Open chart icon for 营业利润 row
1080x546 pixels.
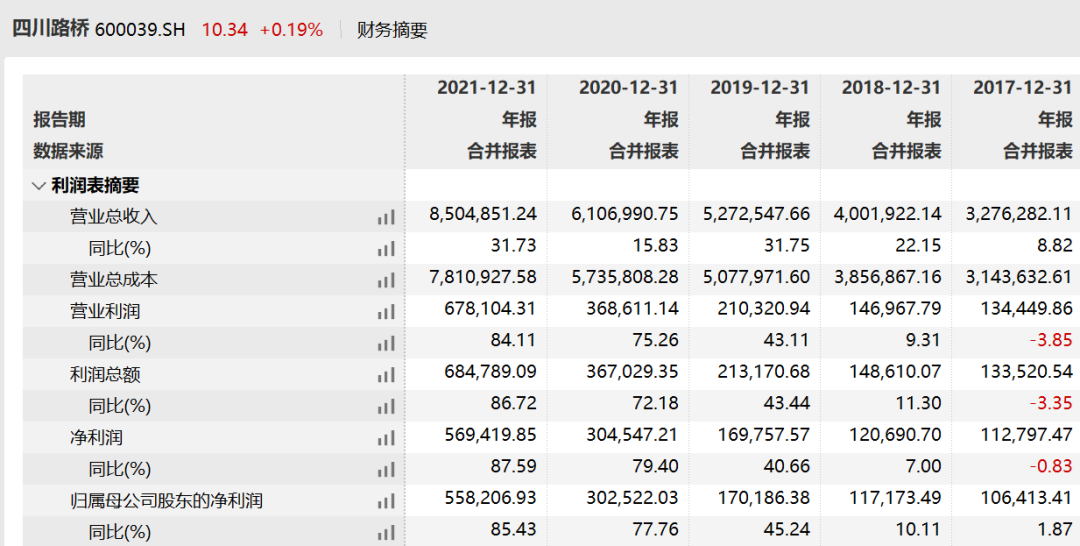(x=386, y=312)
